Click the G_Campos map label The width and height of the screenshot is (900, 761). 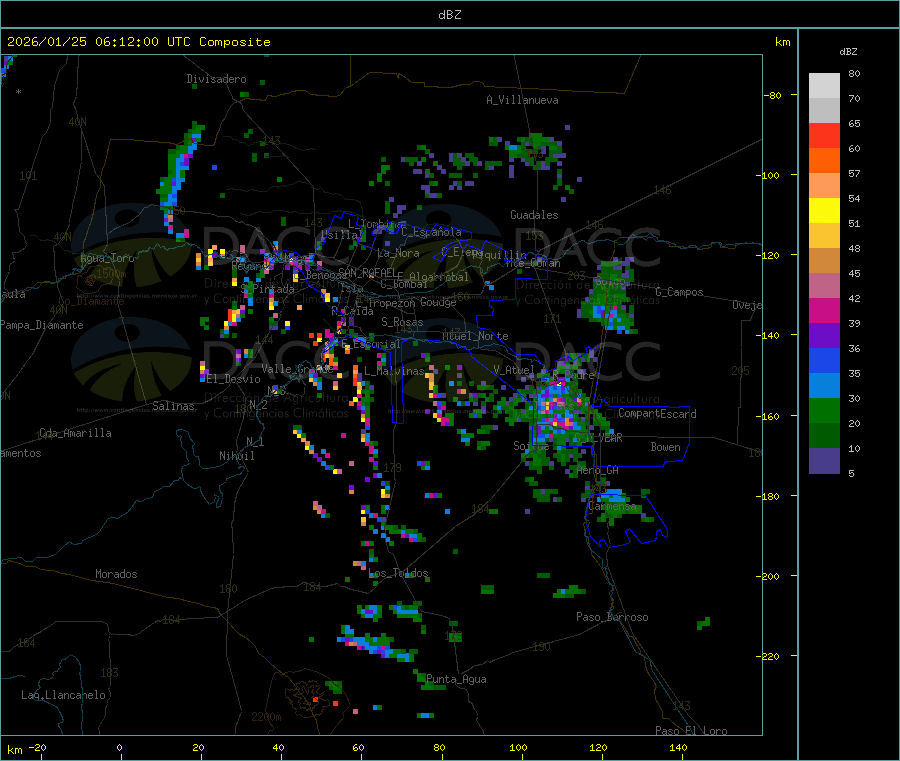(679, 292)
